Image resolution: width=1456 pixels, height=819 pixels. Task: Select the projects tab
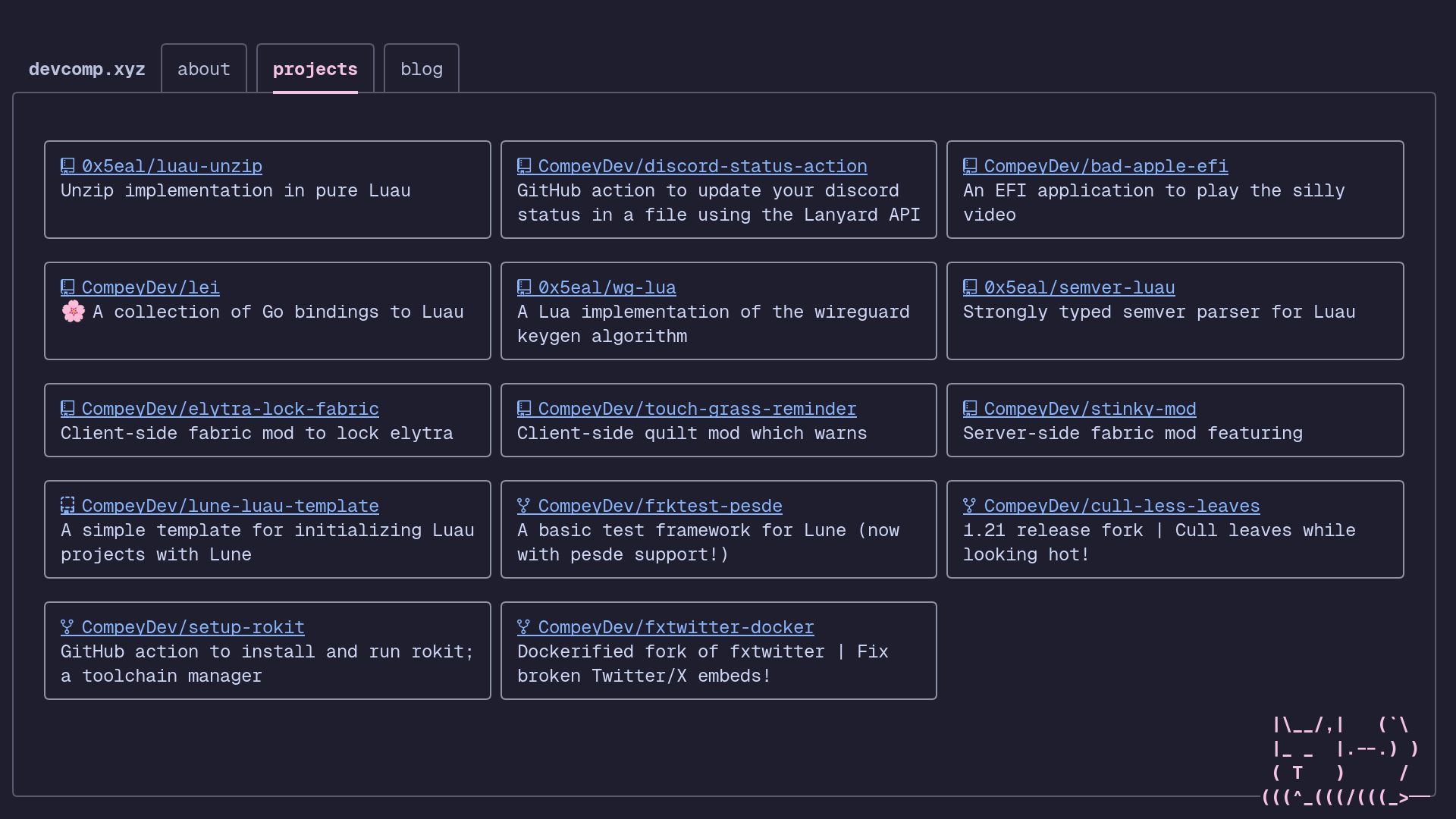pos(315,69)
